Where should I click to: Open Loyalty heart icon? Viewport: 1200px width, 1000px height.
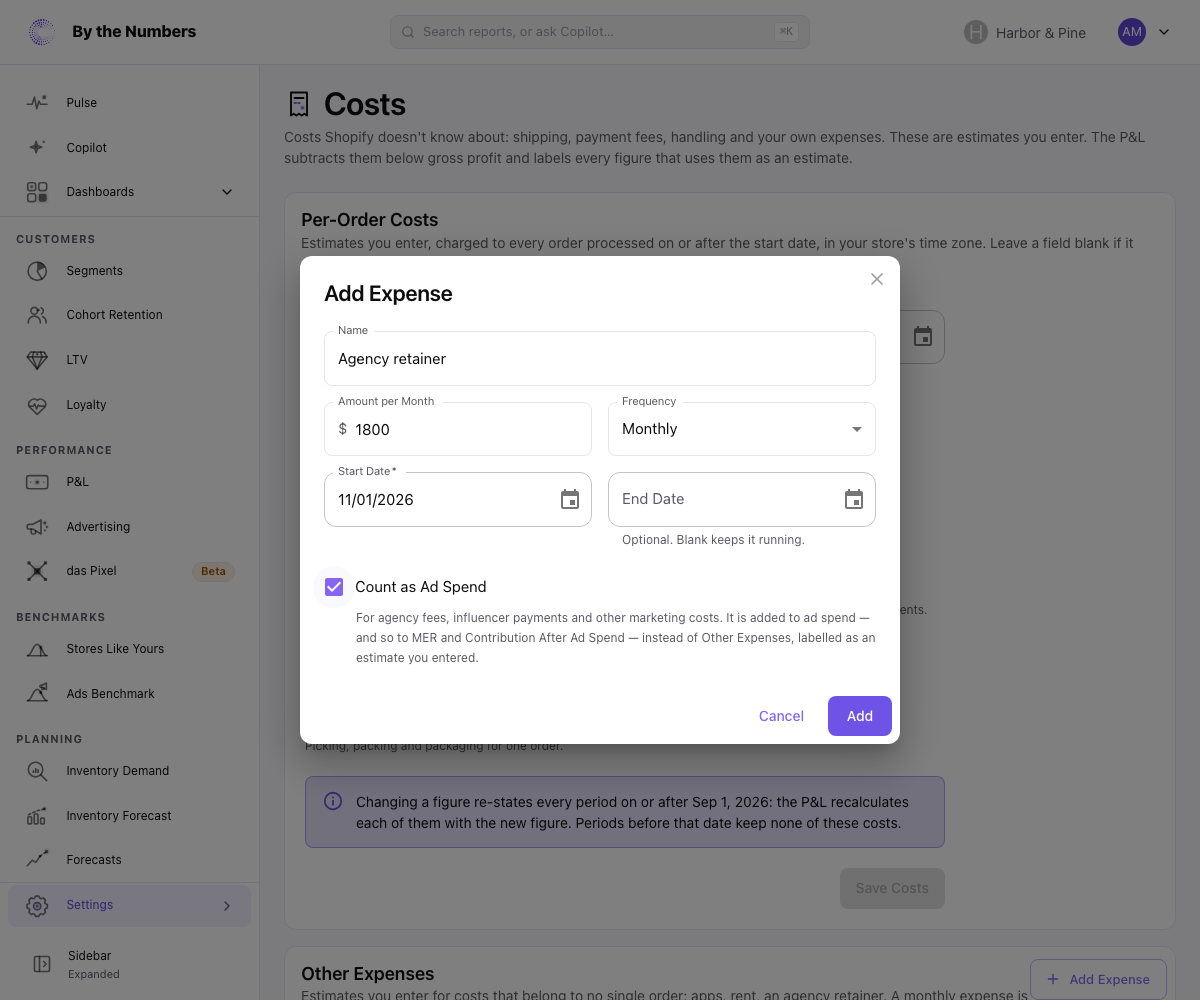(x=37, y=405)
